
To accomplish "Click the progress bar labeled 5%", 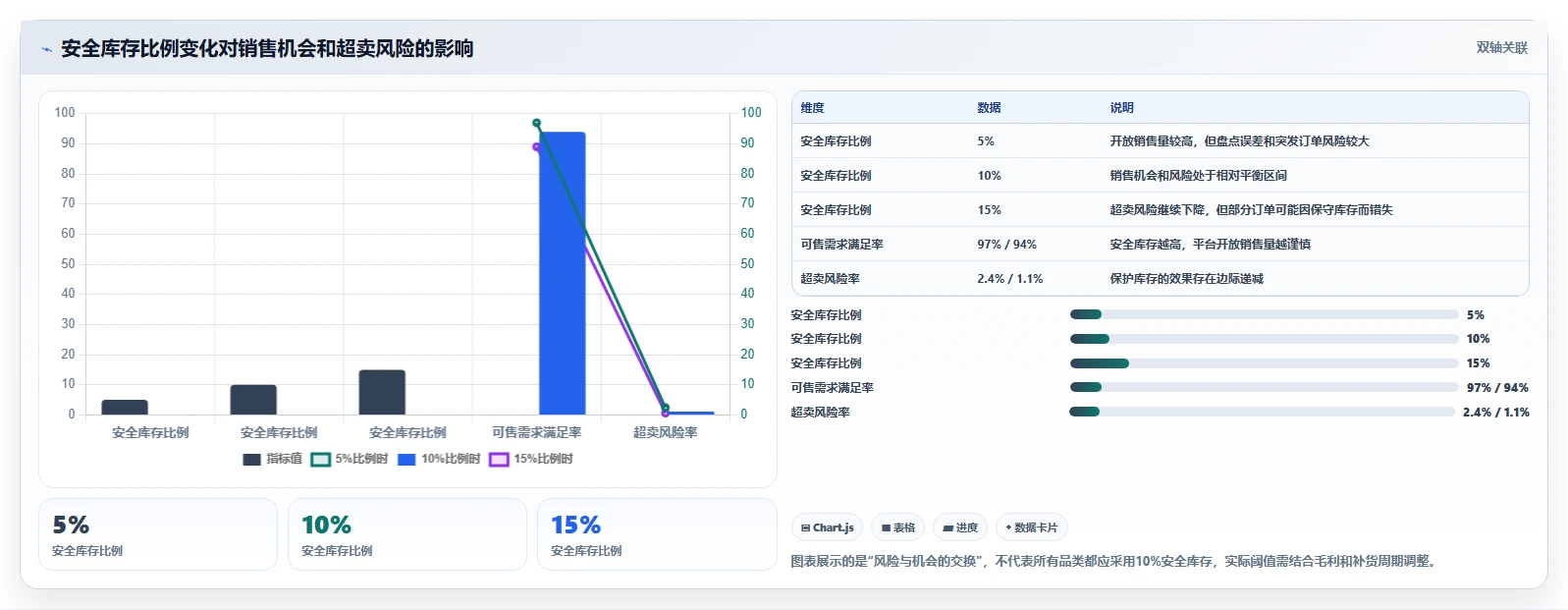I will click(x=1264, y=314).
